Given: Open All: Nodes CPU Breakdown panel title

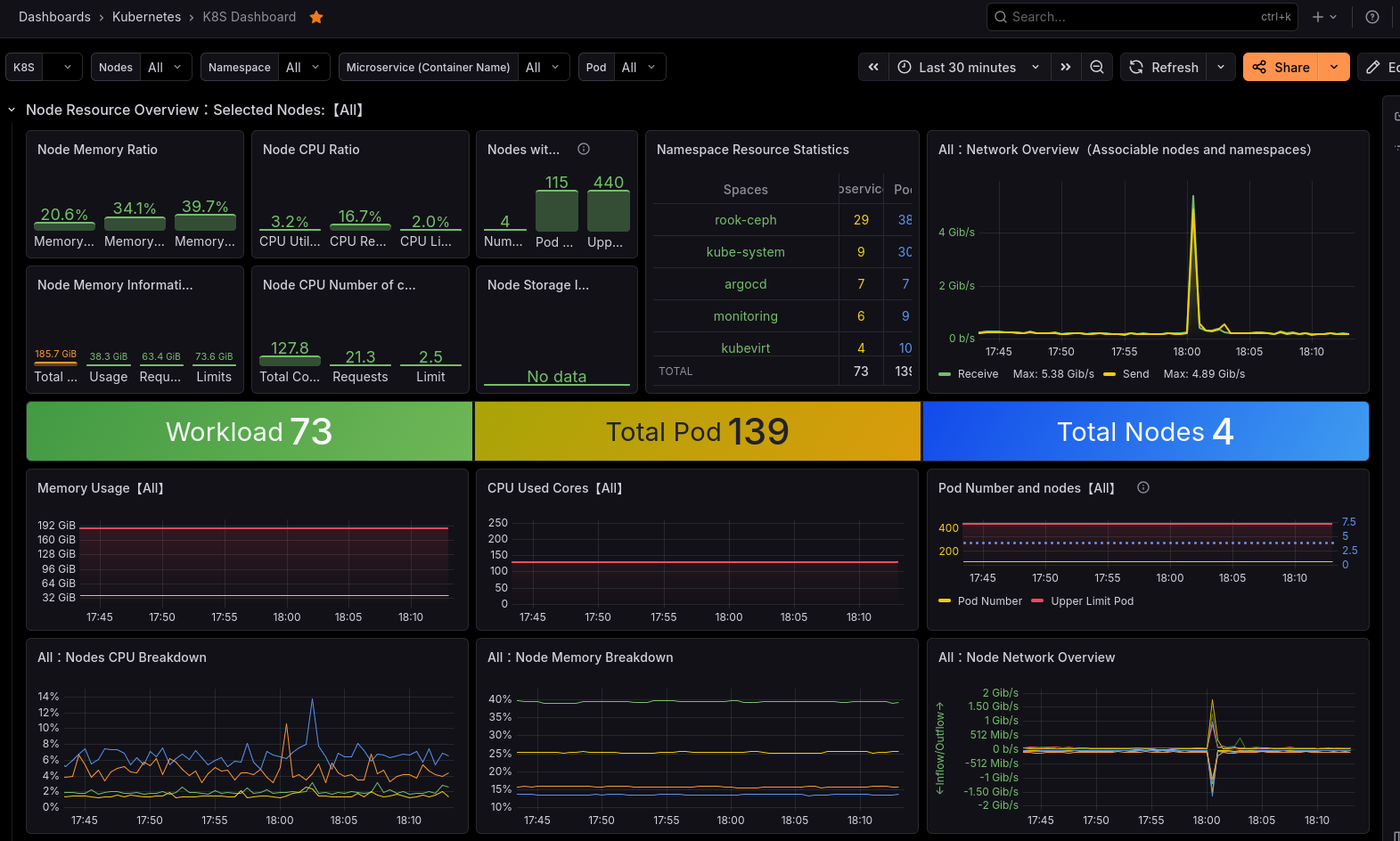Looking at the screenshot, I should tap(122, 657).
